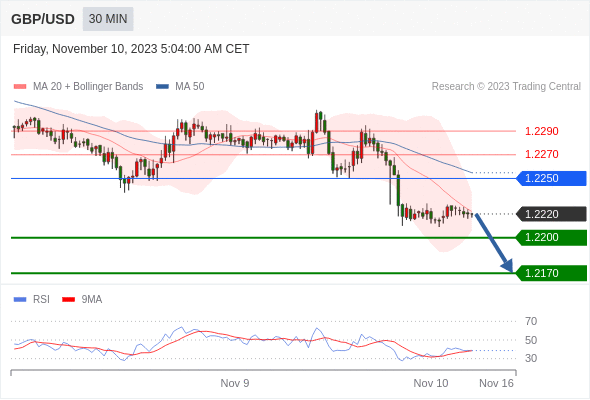Select the green 1.2170 target tag

click(551, 273)
